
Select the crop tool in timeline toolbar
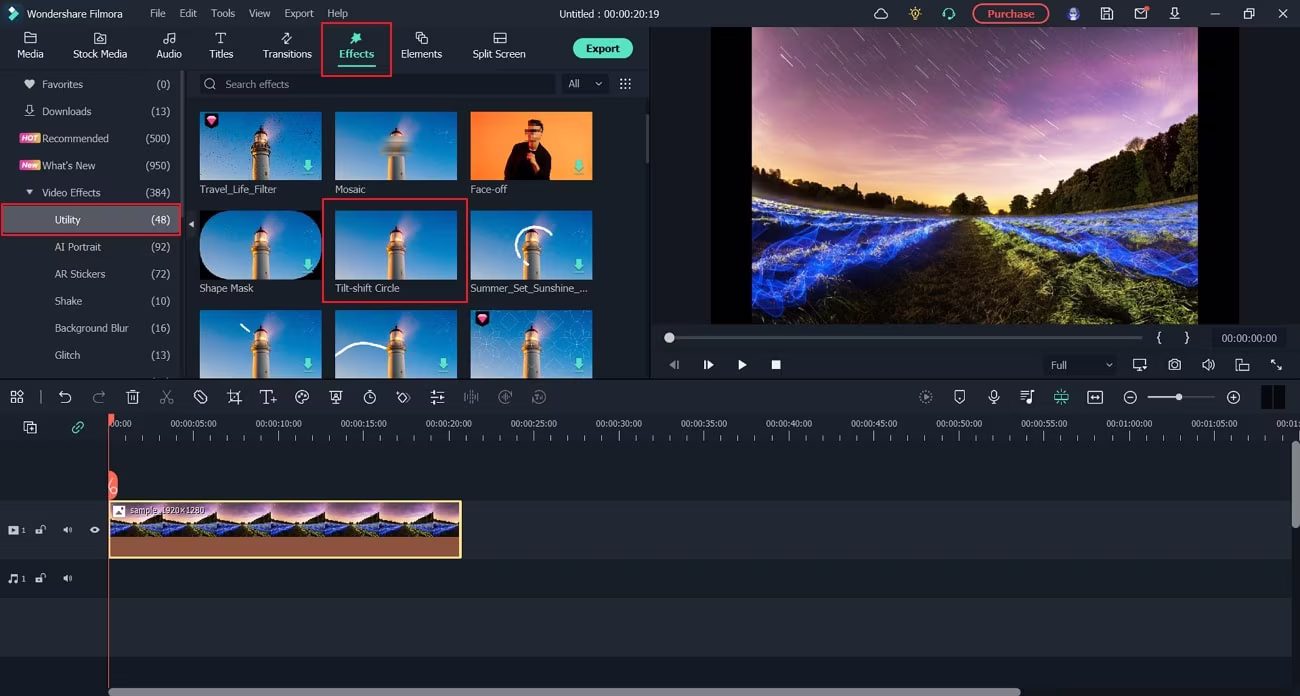click(x=234, y=397)
